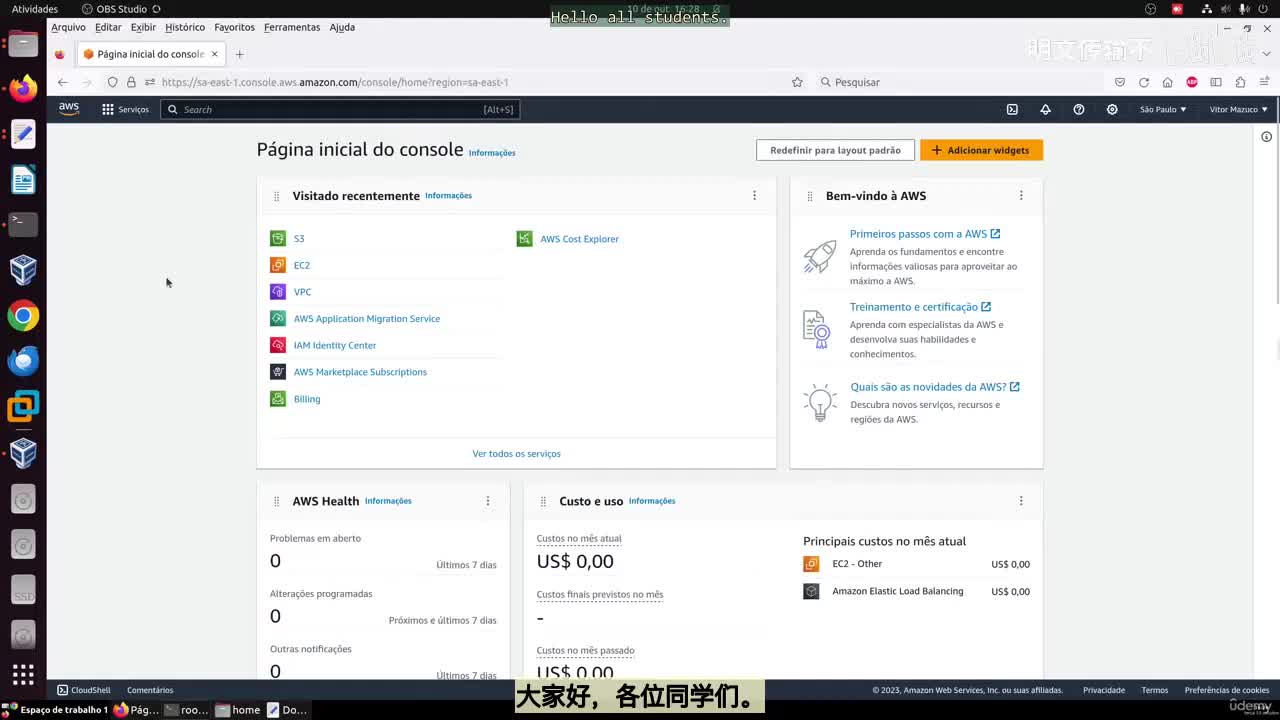Select the Página inicial do console tab
The height and width of the screenshot is (720, 1280).
pos(151,54)
